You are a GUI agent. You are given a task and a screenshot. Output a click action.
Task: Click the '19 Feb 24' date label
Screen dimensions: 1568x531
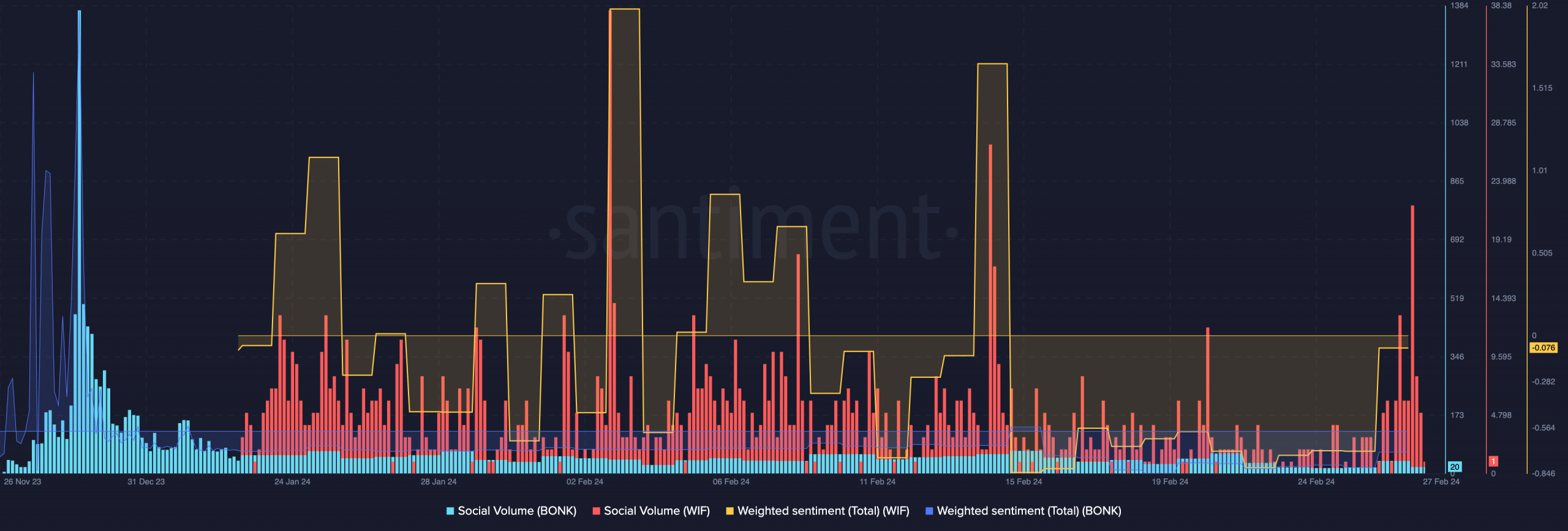pos(1170,481)
